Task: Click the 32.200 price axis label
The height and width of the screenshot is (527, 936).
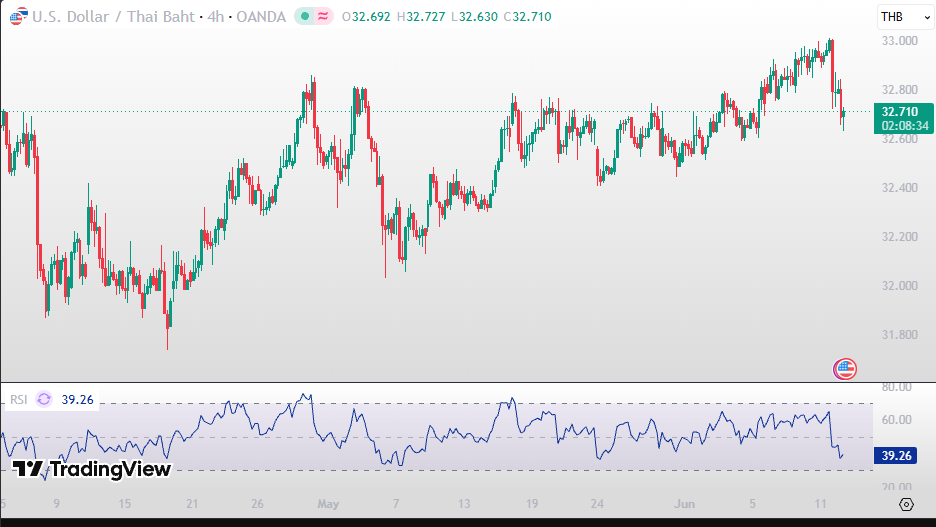Action: (900, 236)
